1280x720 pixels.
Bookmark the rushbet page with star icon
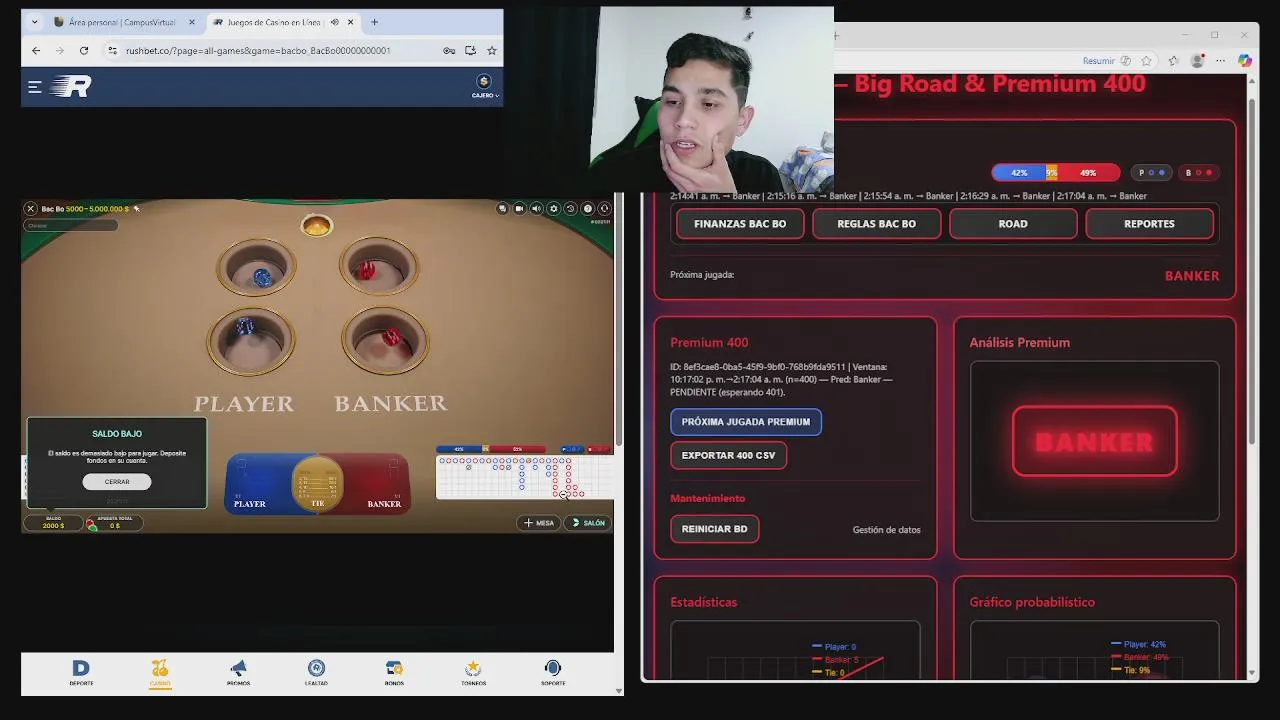click(x=492, y=50)
